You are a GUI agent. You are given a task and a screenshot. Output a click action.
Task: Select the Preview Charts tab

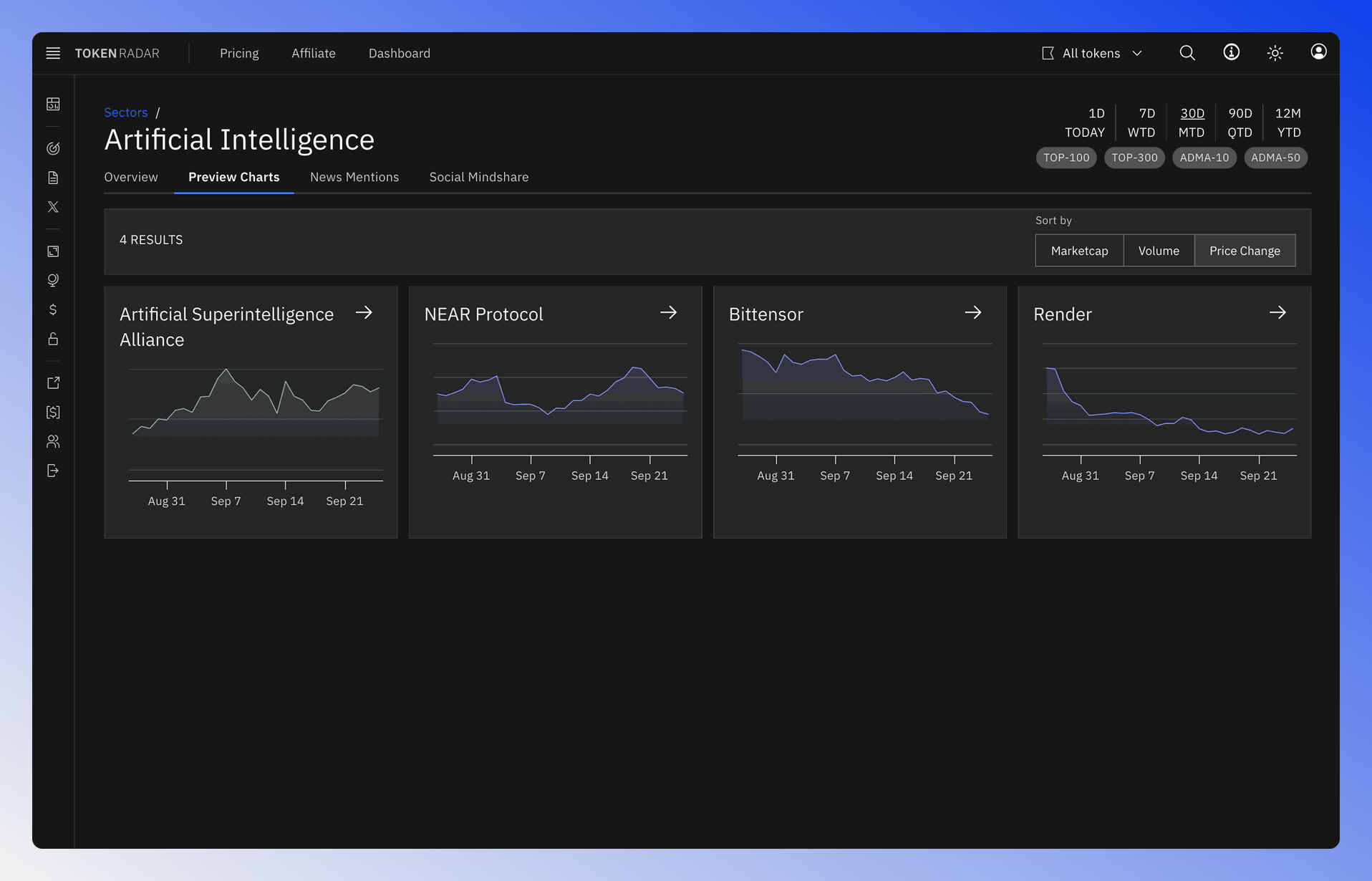[234, 177]
